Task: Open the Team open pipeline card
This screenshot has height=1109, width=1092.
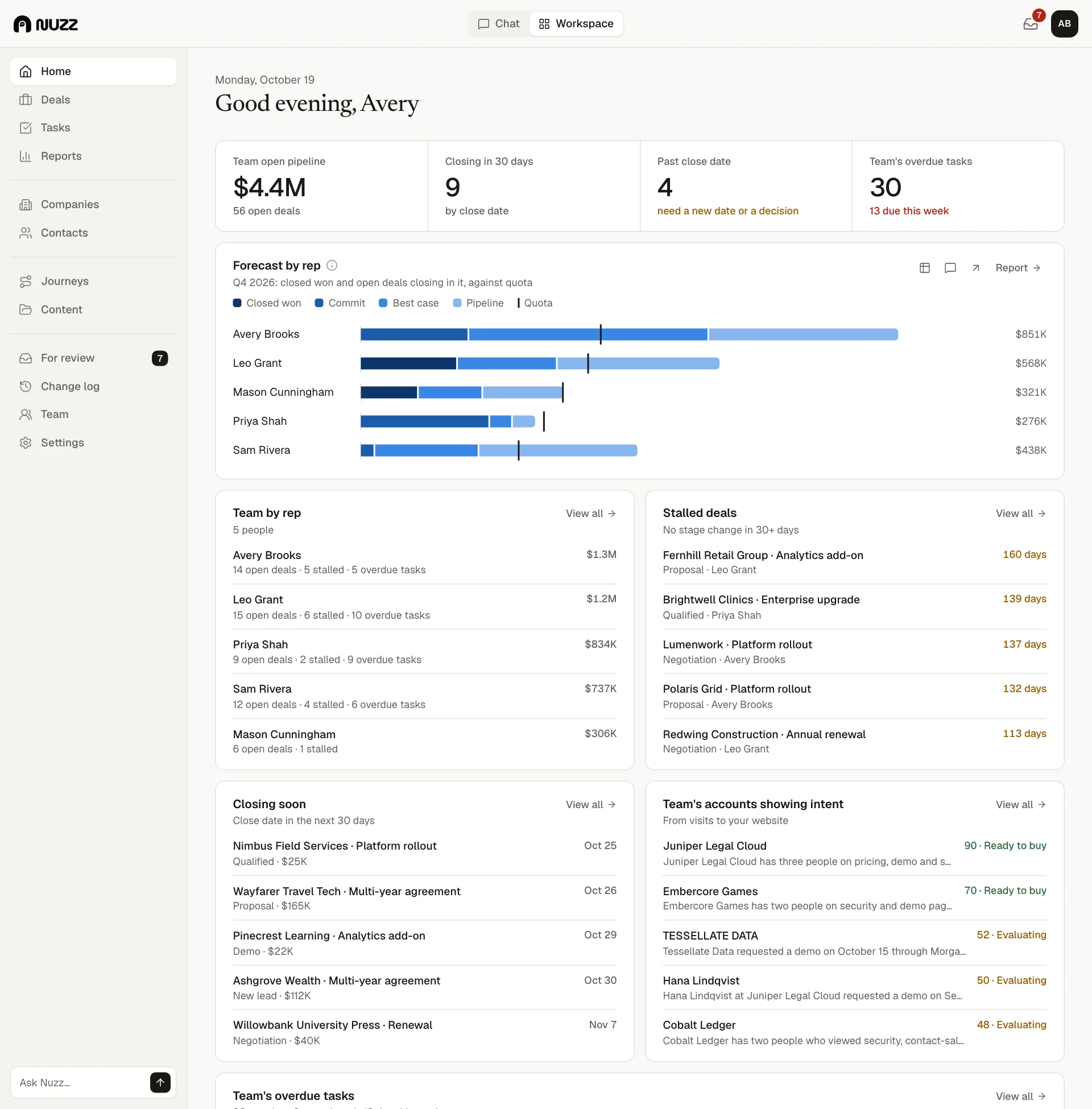Action: (x=321, y=187)
